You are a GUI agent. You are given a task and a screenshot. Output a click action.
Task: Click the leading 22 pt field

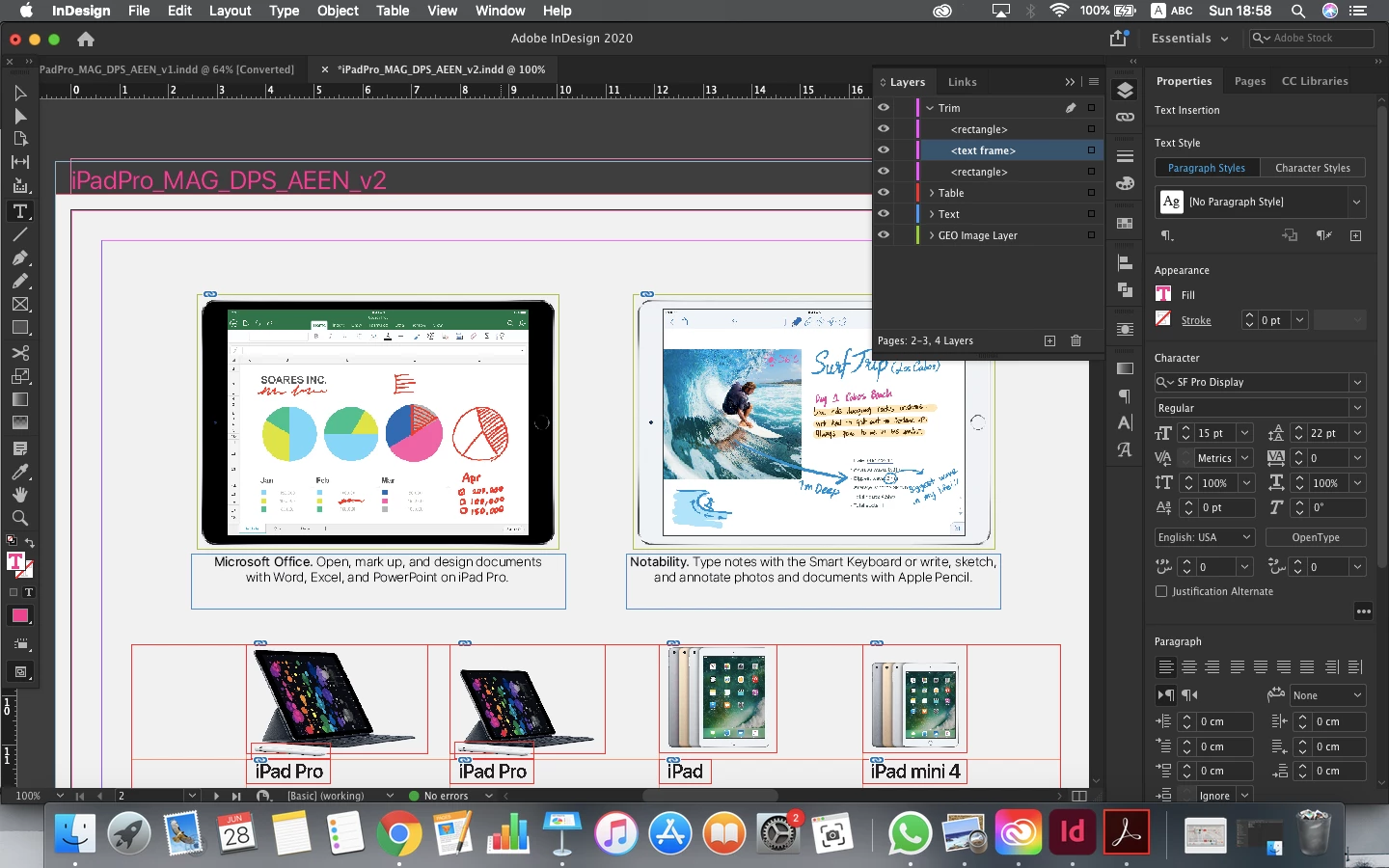point(1327,433)
